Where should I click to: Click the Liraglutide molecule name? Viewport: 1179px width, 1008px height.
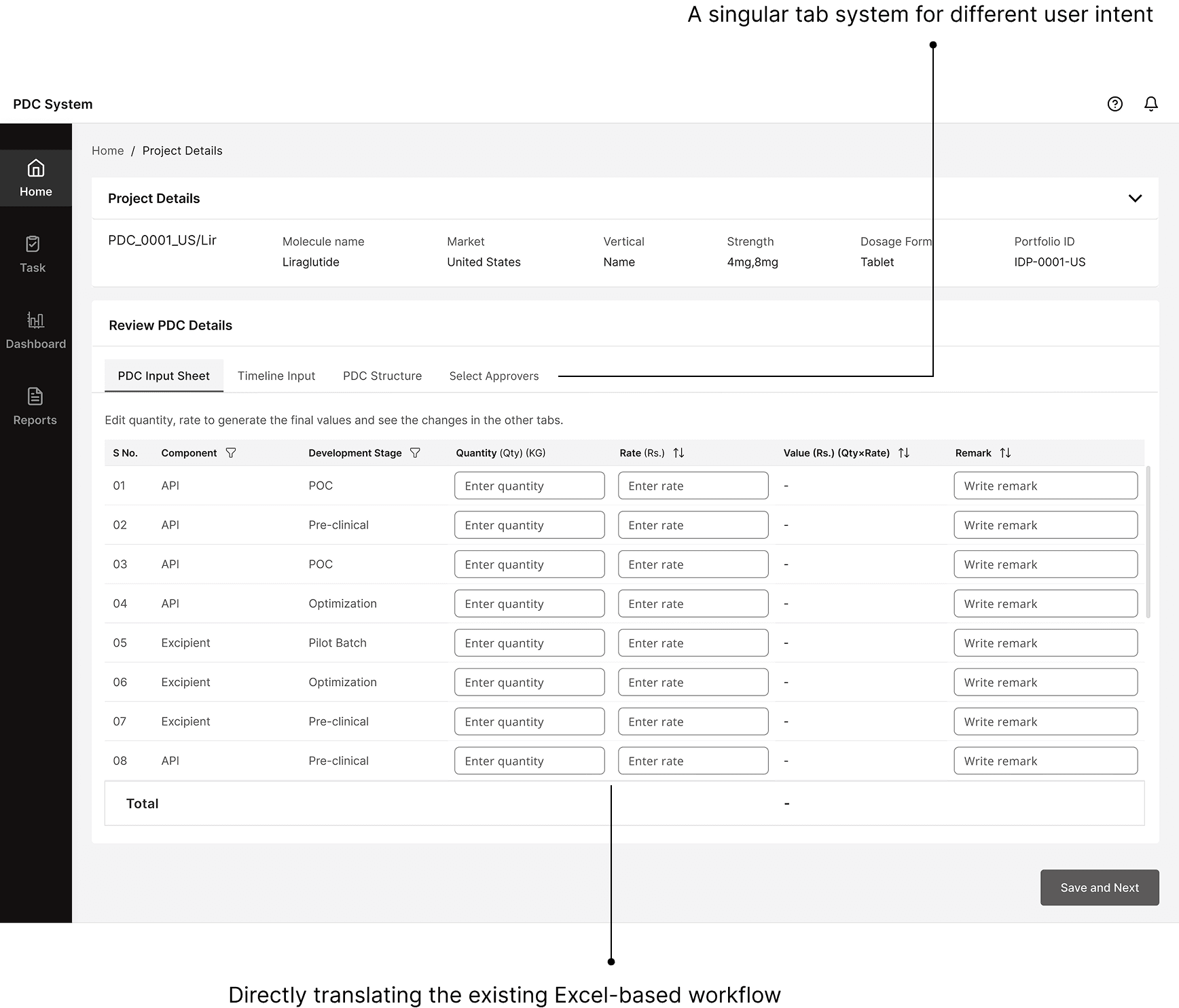click(311, 262)
